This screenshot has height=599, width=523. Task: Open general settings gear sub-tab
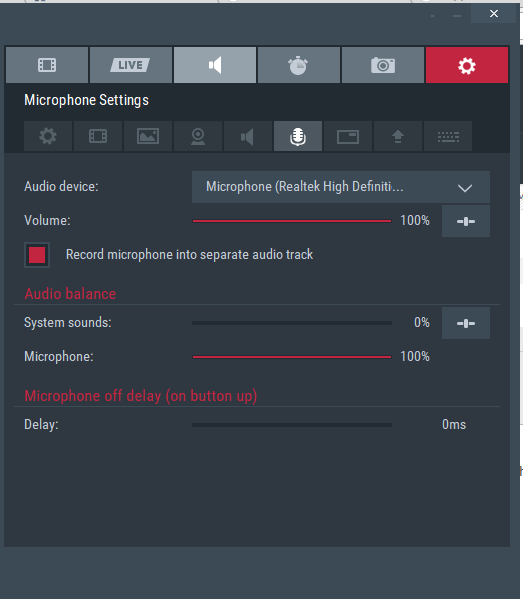click(48, 136)
